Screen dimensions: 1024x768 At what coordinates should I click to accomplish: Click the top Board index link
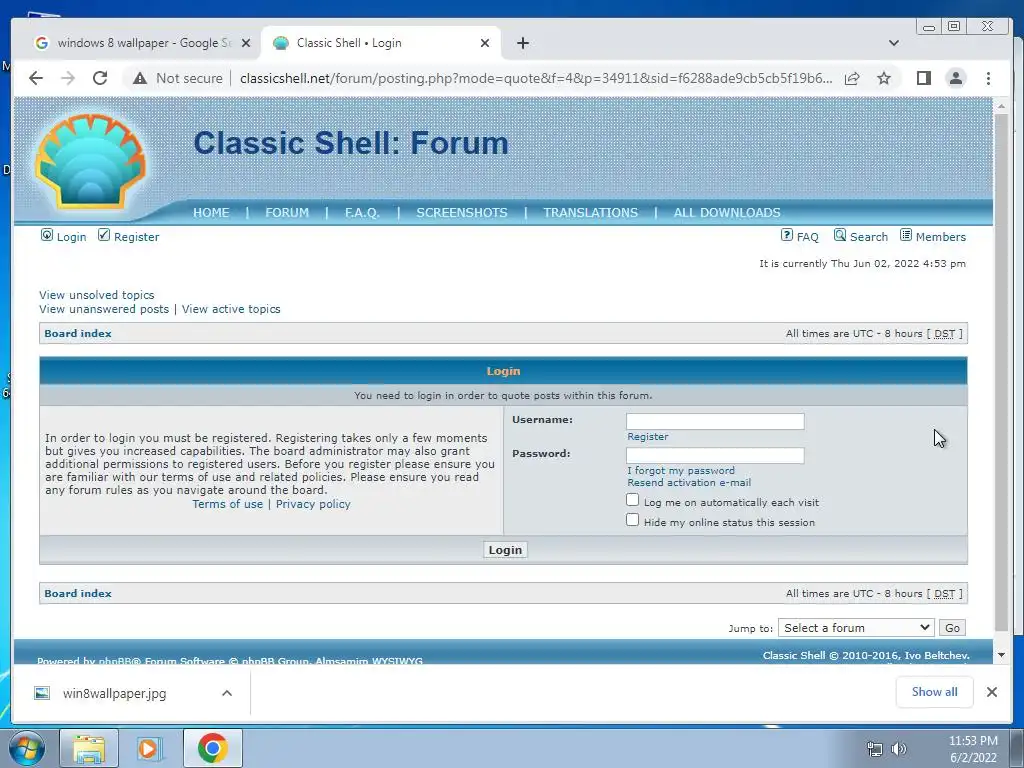(x=78, y=333)
